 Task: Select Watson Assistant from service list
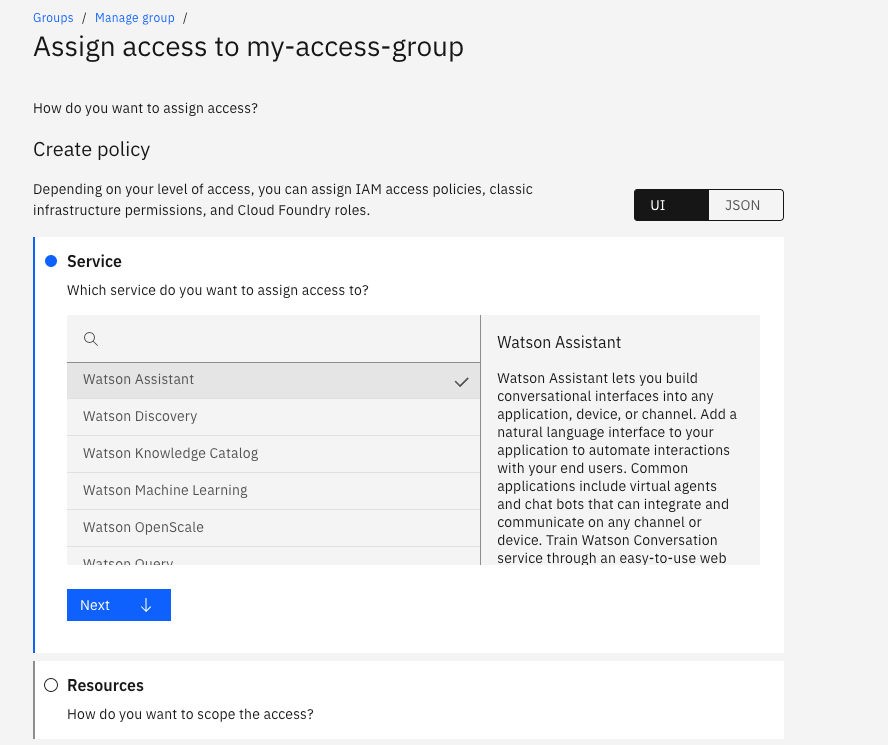[139, 380]
